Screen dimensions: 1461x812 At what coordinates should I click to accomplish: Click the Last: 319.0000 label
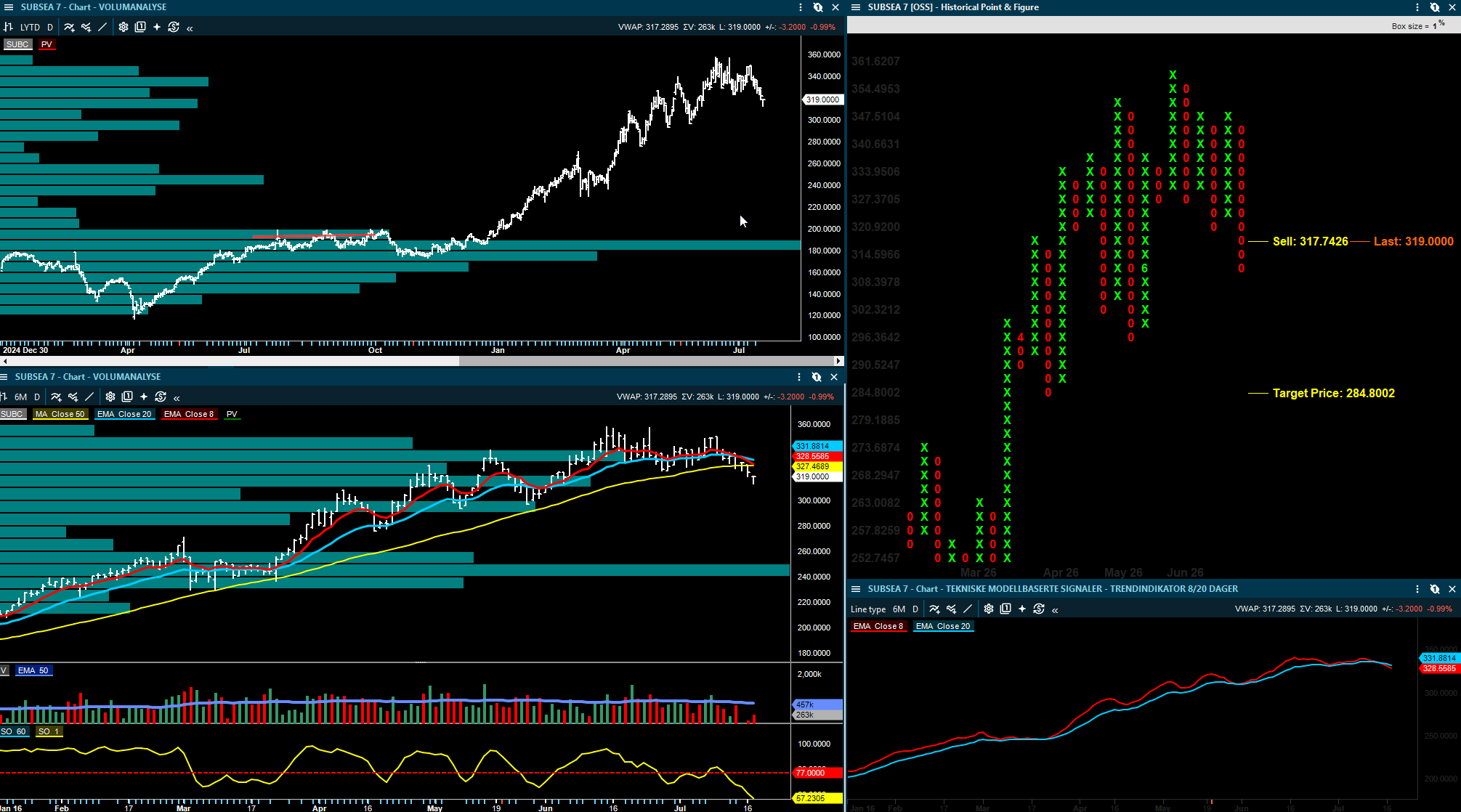(1414, 241)
